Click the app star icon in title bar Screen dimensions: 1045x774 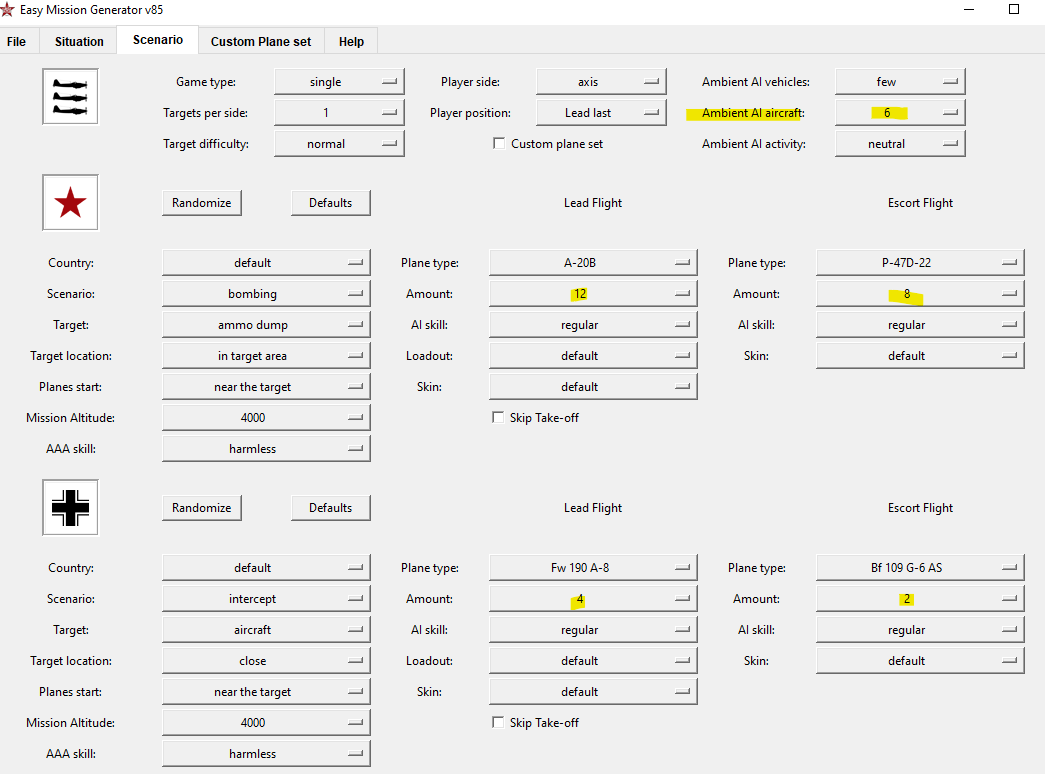[x=7, y=9]
